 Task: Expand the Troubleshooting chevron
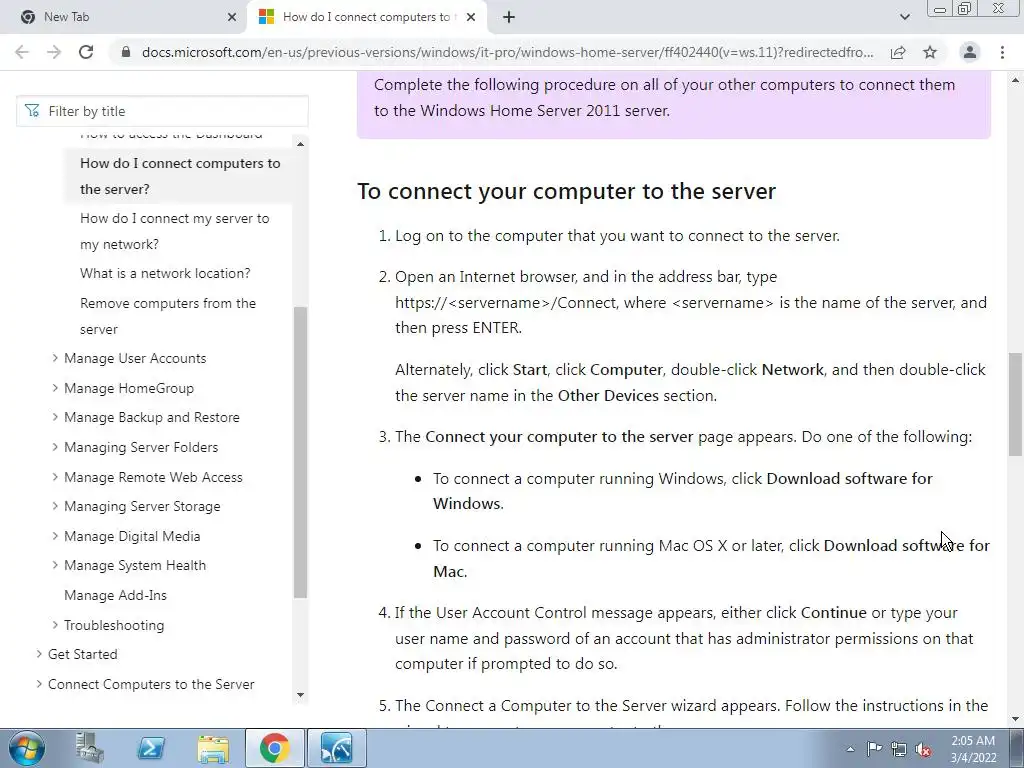pos(55,625)
